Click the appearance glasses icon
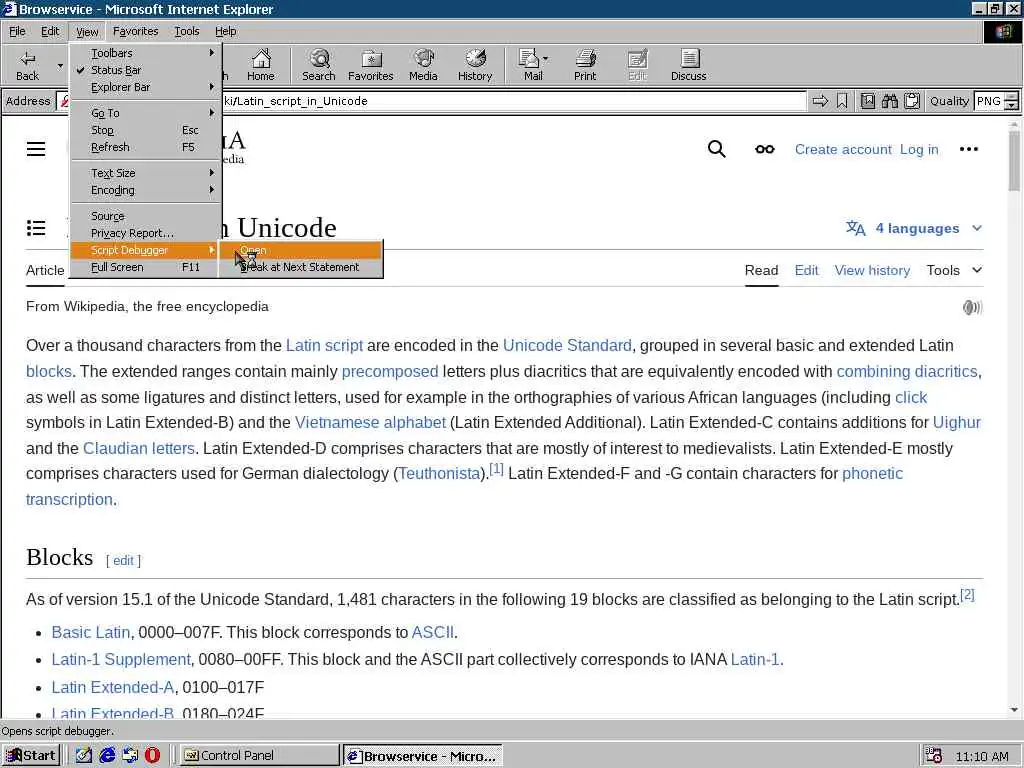Viewport: 1024px width, 768px height. click(765, 150)
